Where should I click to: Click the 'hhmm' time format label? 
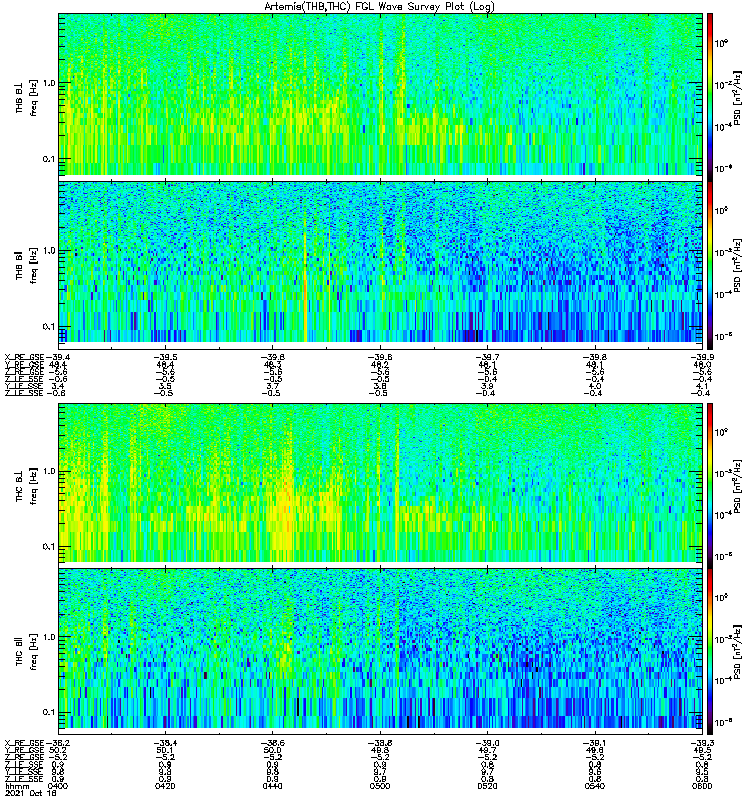17,786
